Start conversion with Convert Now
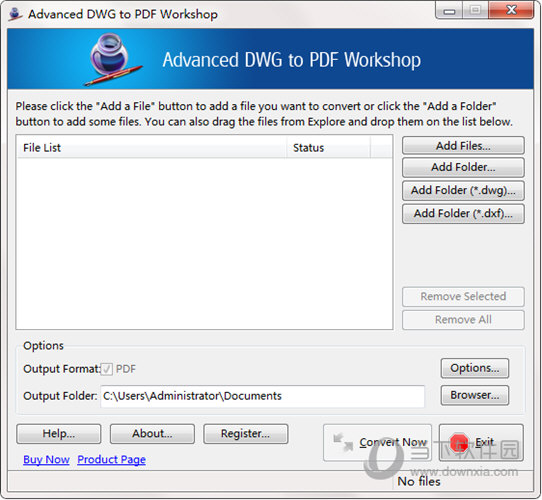This screenshot has height=500, width=542. pos(377,443)
